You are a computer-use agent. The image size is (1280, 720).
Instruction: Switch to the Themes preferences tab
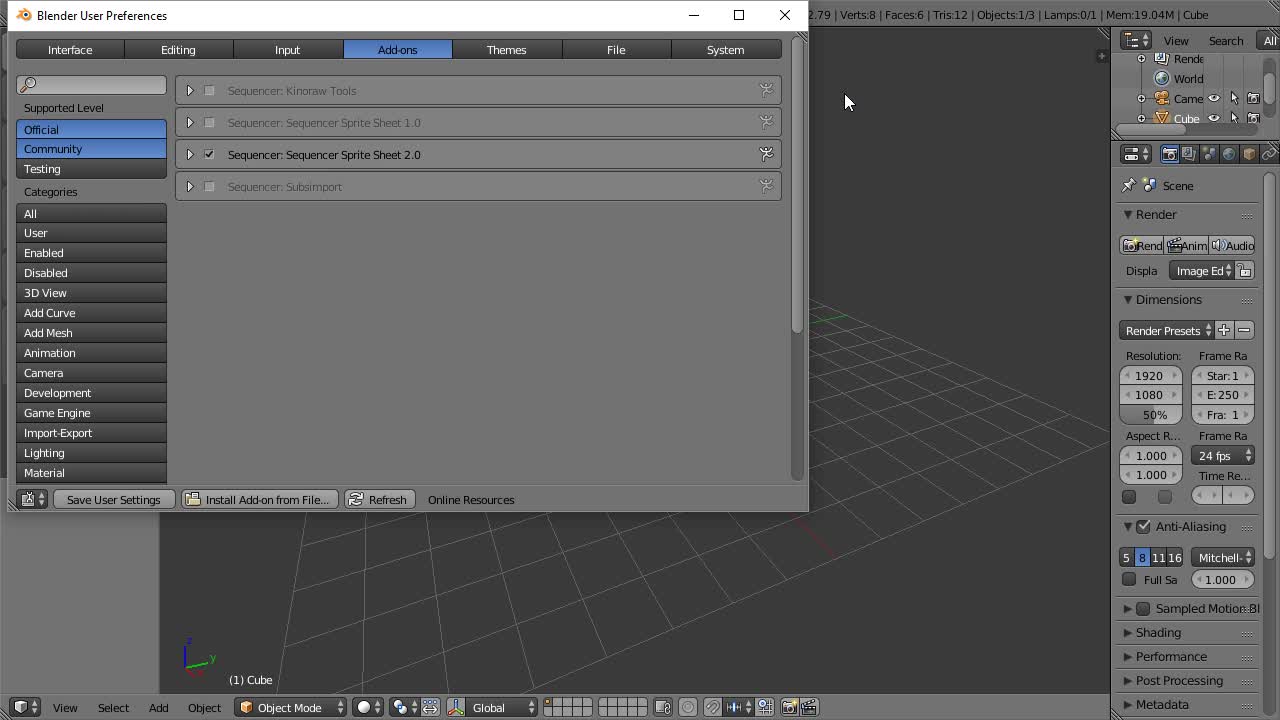(506, 49)
